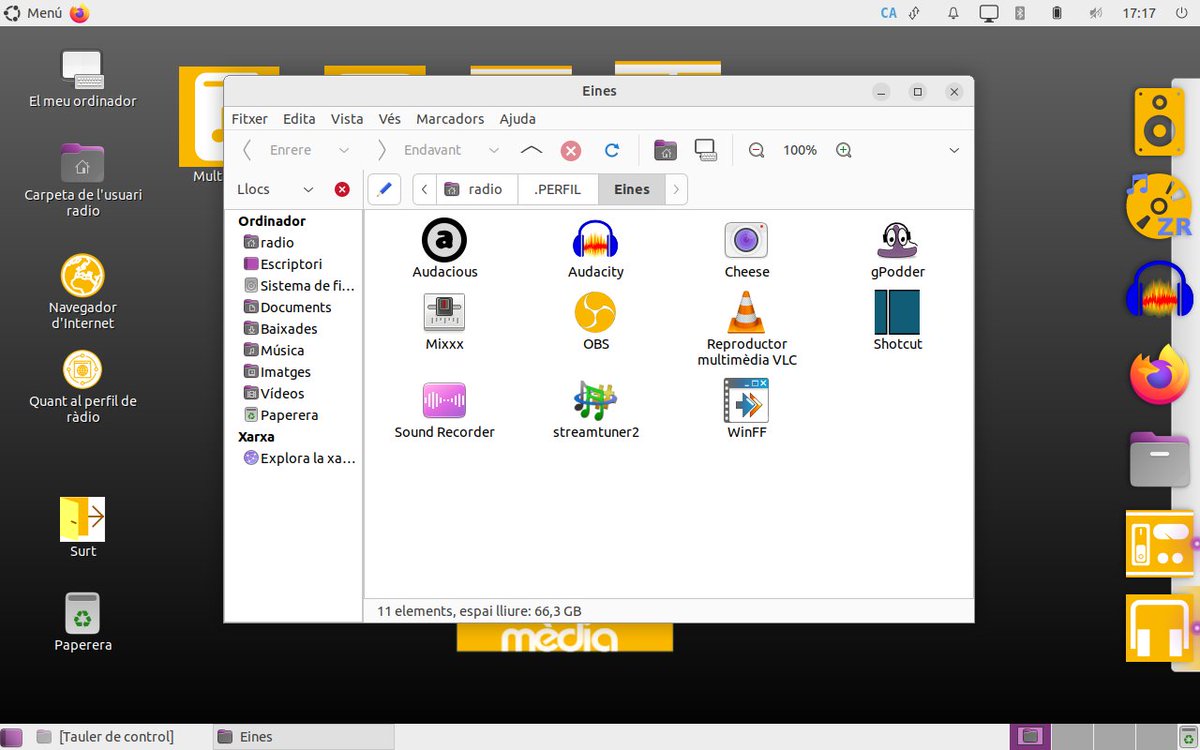Close the Llocs side pane
This screenshot has width=1200, height=750.
click(x=342, y=189)
